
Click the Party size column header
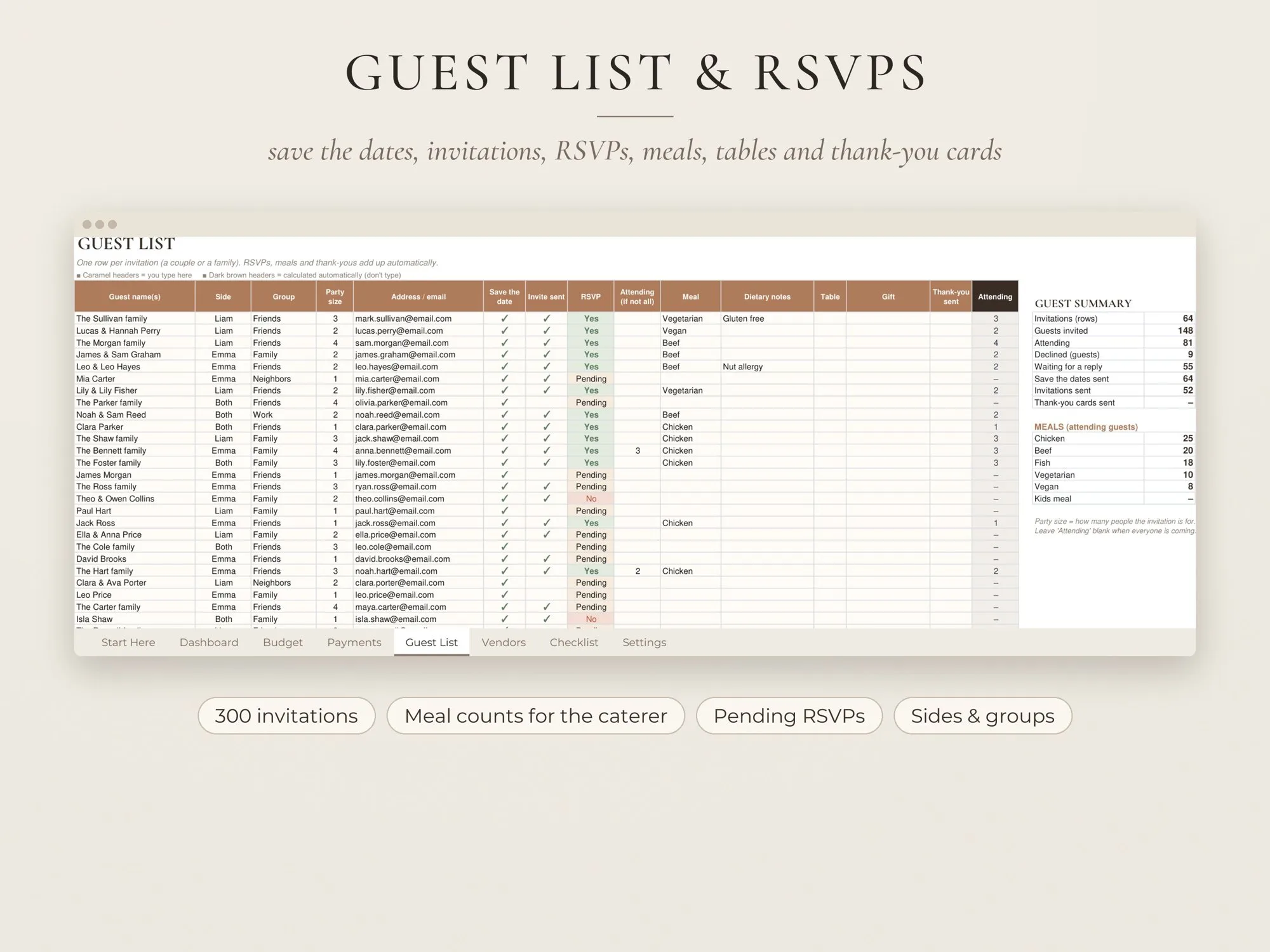[x=335, y=296]
